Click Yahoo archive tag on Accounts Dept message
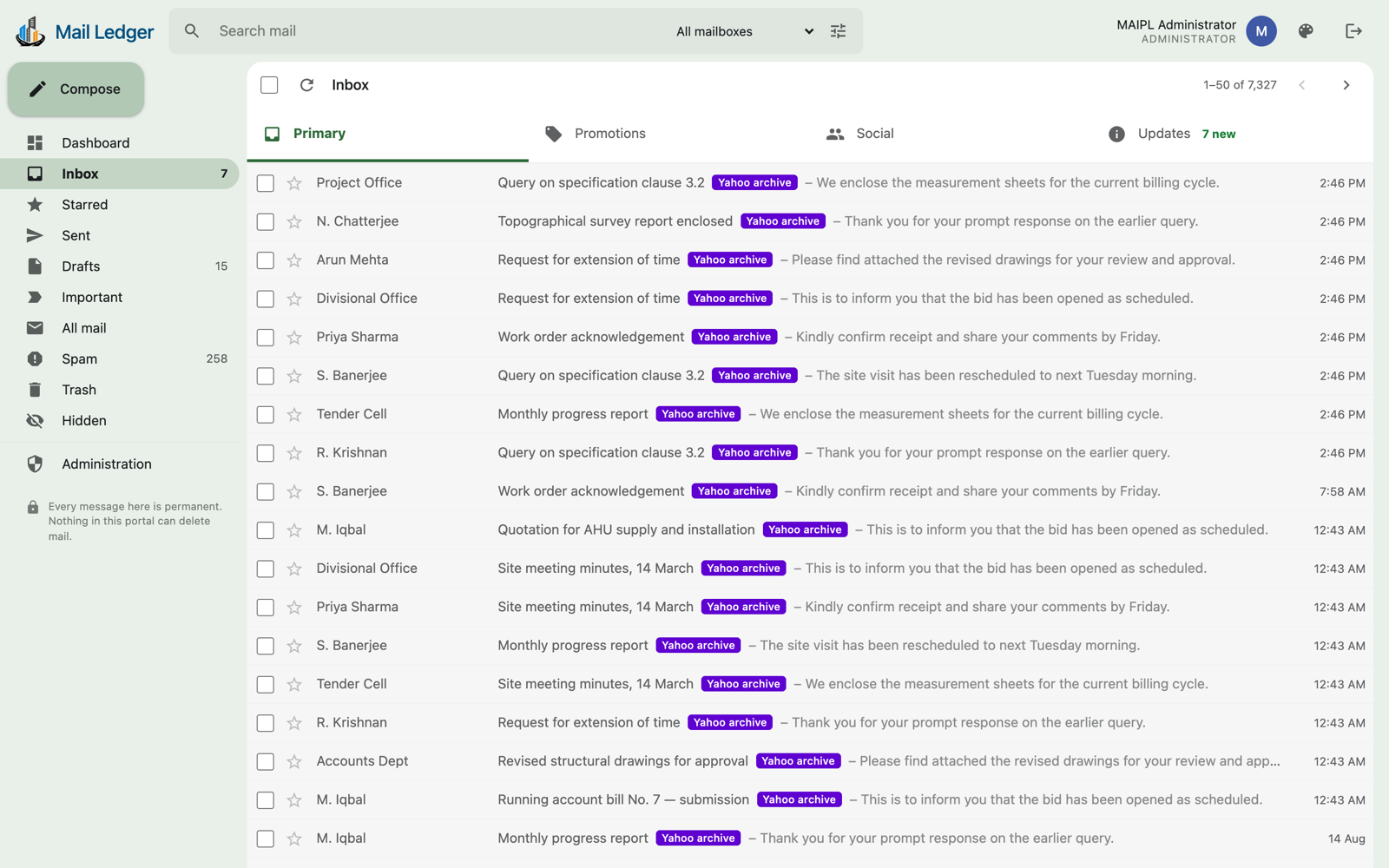 [x=798, y=761]
